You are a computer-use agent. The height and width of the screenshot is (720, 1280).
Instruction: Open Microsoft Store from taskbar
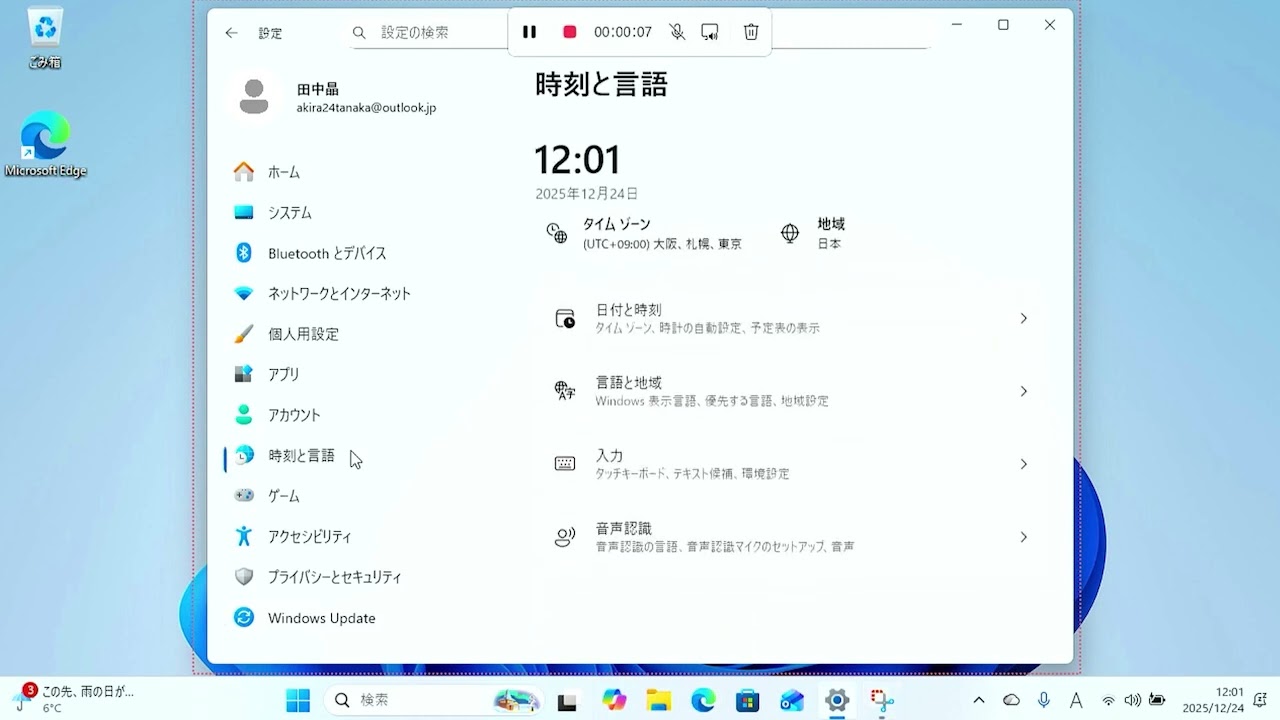click(748, 701)
